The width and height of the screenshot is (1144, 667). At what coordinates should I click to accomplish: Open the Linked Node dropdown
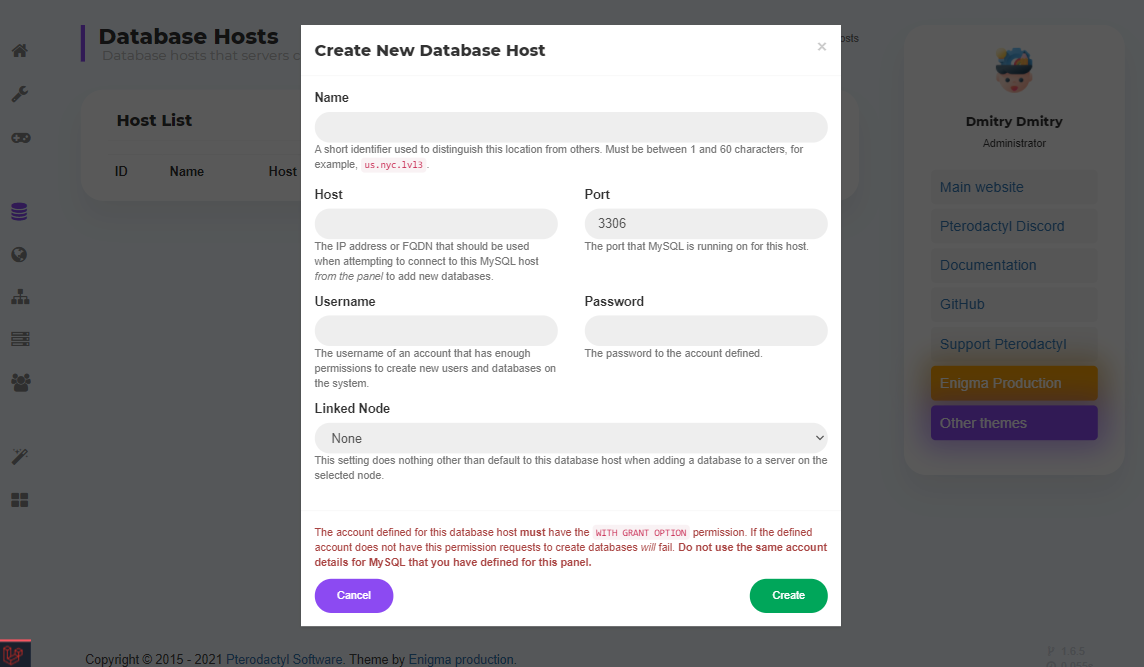click(571, 438)
